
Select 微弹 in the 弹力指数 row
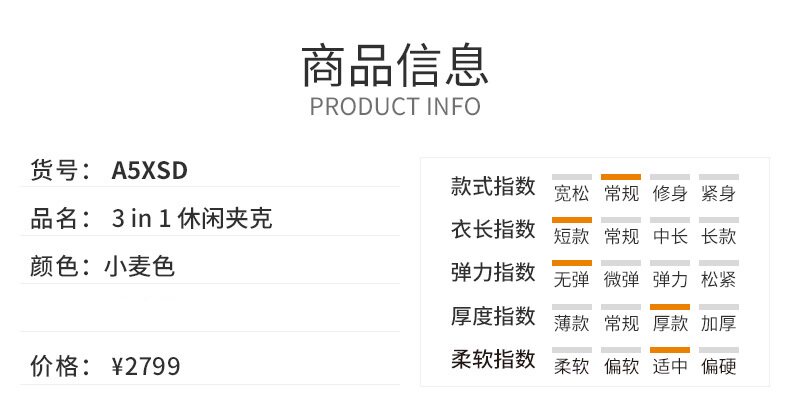(x=620, y=279)
